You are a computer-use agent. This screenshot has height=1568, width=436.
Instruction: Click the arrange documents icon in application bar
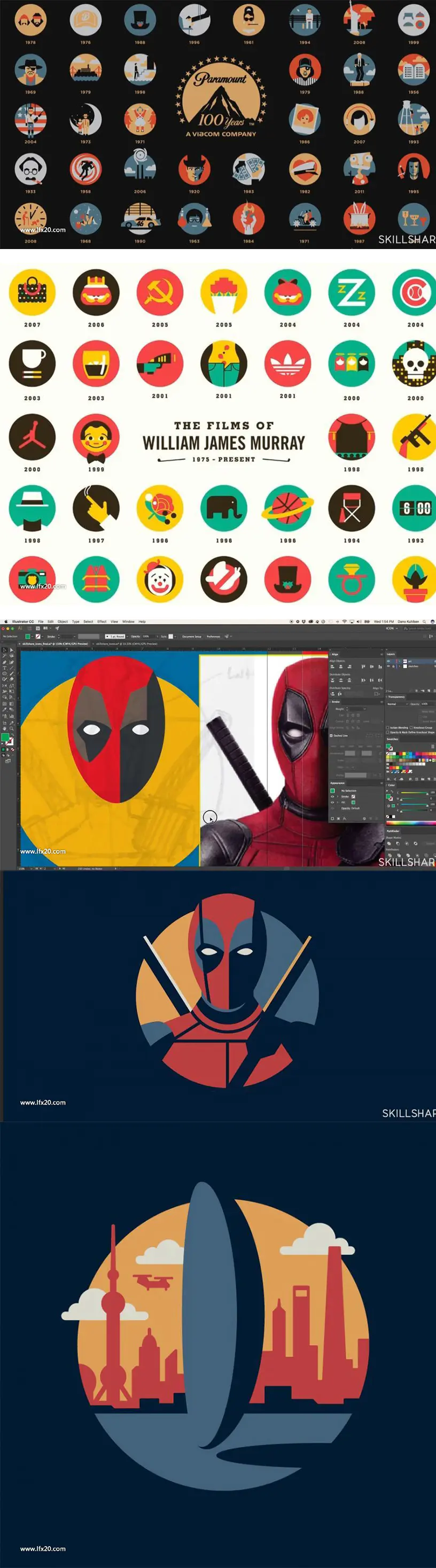pos(46,628)
